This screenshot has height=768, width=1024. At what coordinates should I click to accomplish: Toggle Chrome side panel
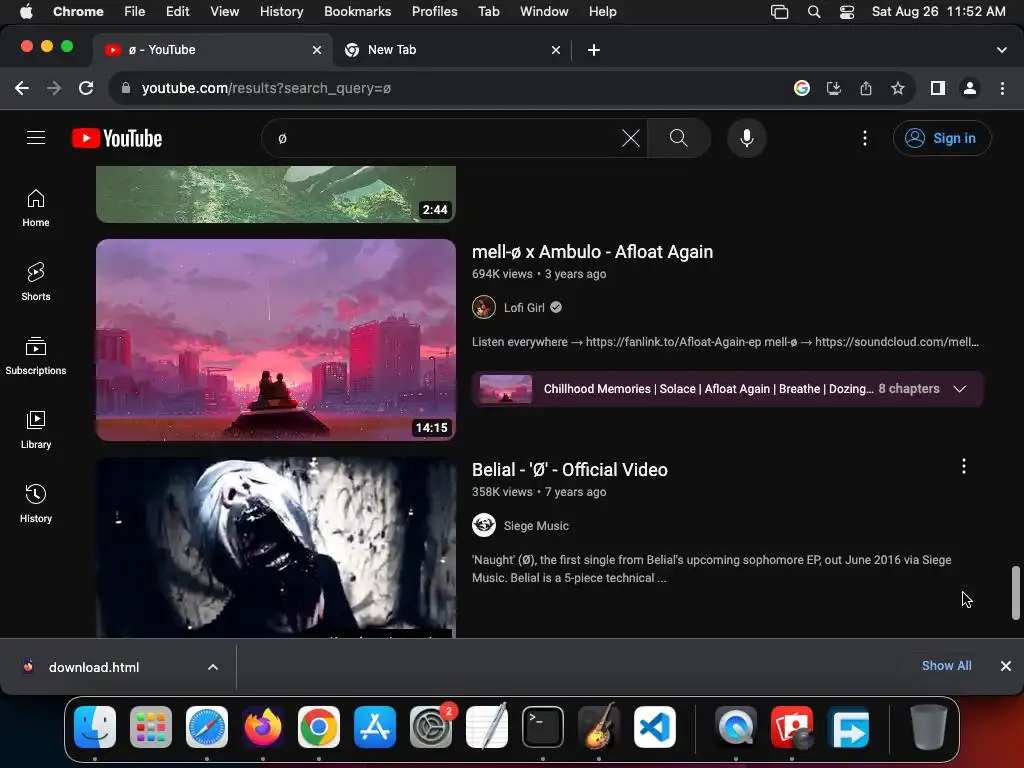[937, 88]
